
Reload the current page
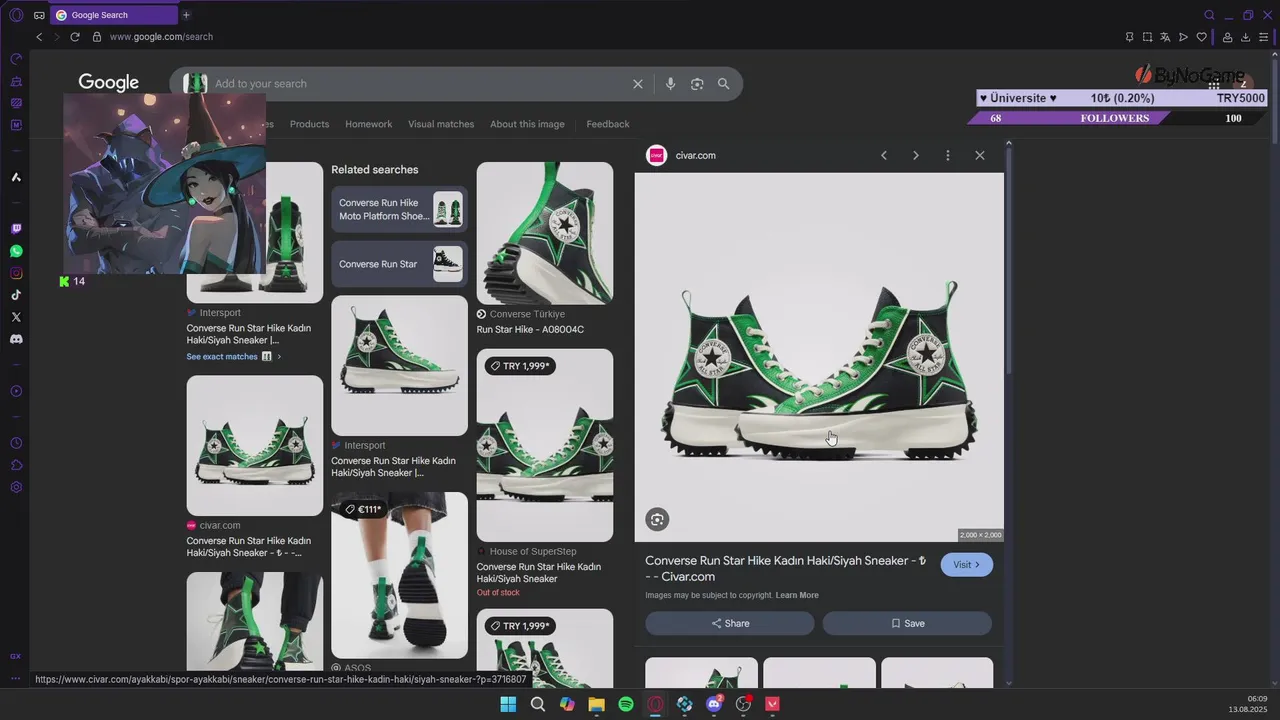[75, 37]
